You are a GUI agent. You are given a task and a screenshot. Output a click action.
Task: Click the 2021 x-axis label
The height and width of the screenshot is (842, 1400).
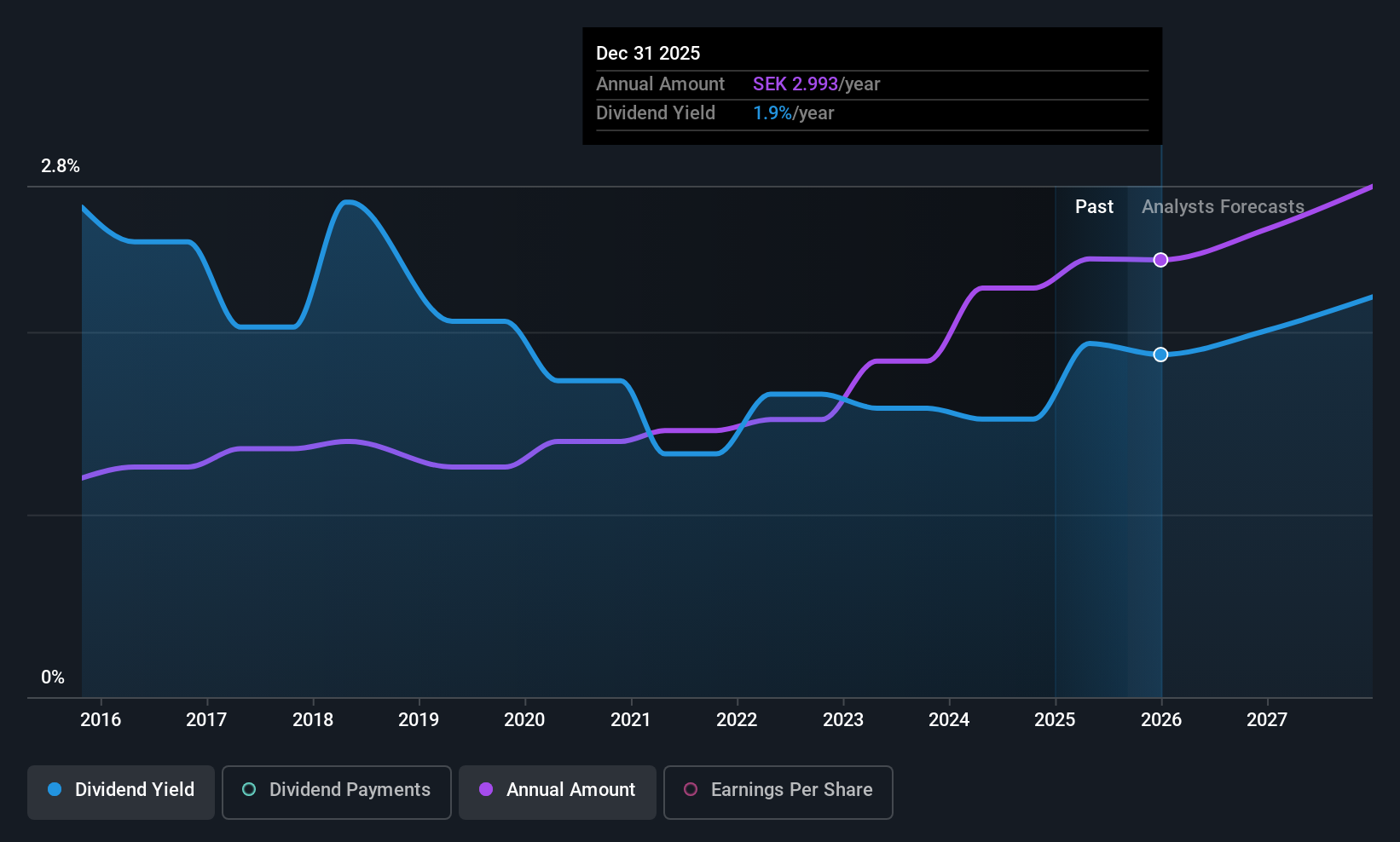pyautogui.click(x=631, y=720)
